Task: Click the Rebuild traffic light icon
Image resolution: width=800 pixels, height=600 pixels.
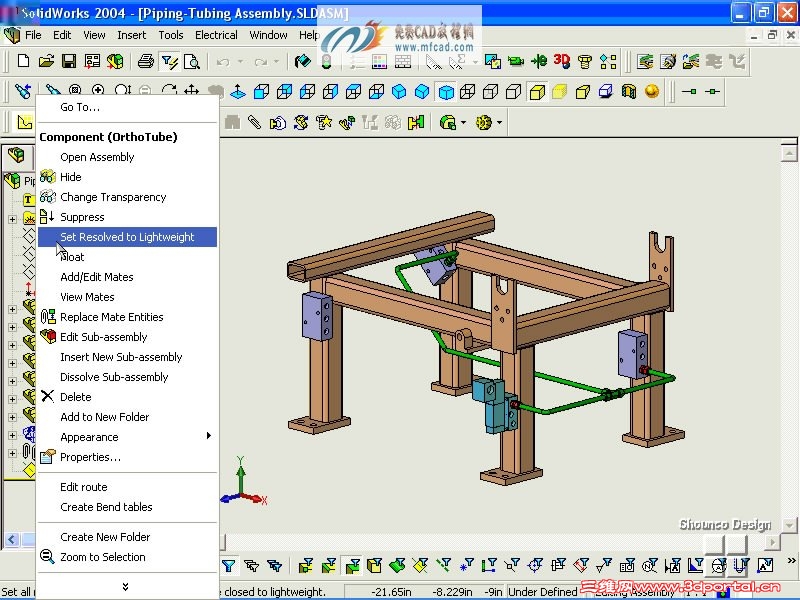Action: (327, 62)
